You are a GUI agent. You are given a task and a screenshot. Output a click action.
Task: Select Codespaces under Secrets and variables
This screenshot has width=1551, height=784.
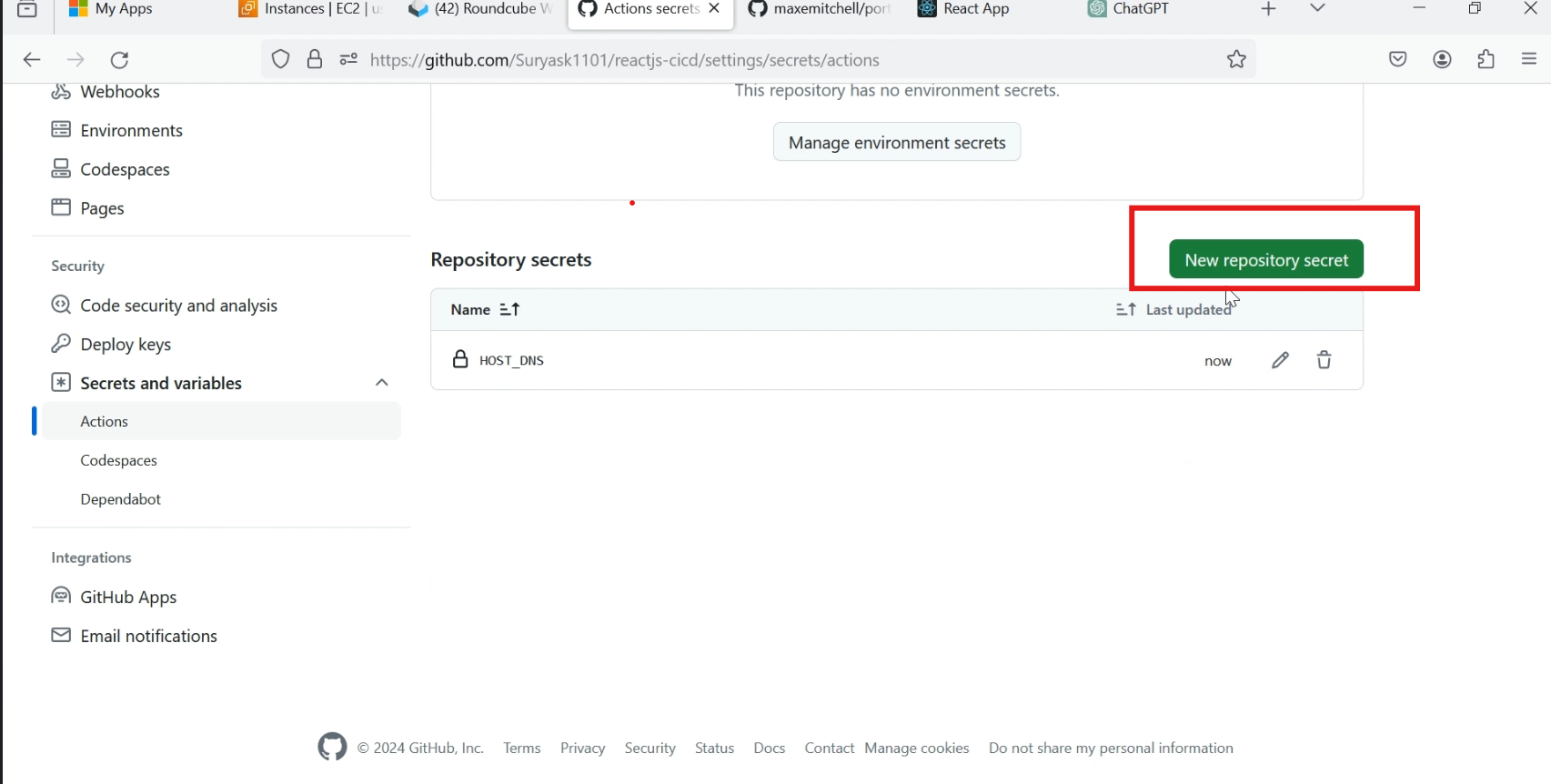(x=118, y=460)
